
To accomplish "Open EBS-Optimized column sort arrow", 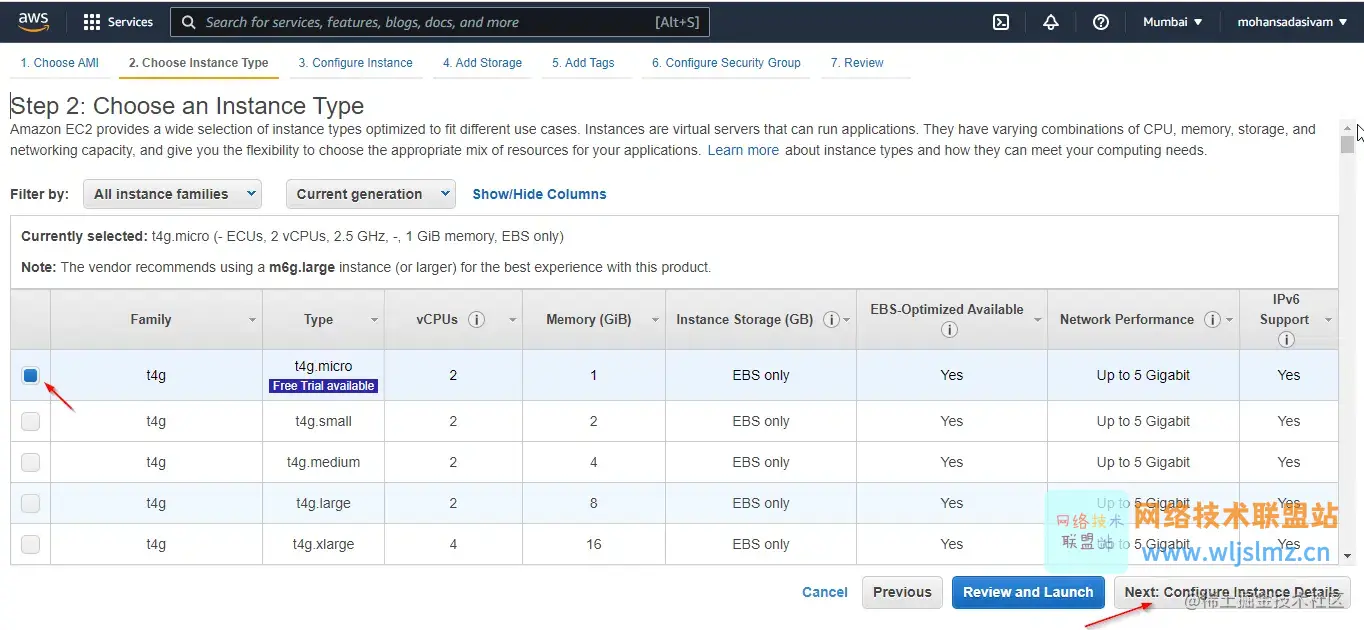I will click(1037, 320).
